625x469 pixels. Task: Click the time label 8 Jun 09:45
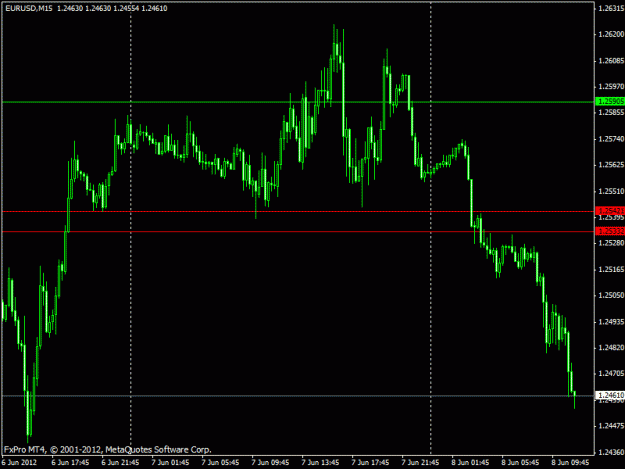click(x=570, y=462)
